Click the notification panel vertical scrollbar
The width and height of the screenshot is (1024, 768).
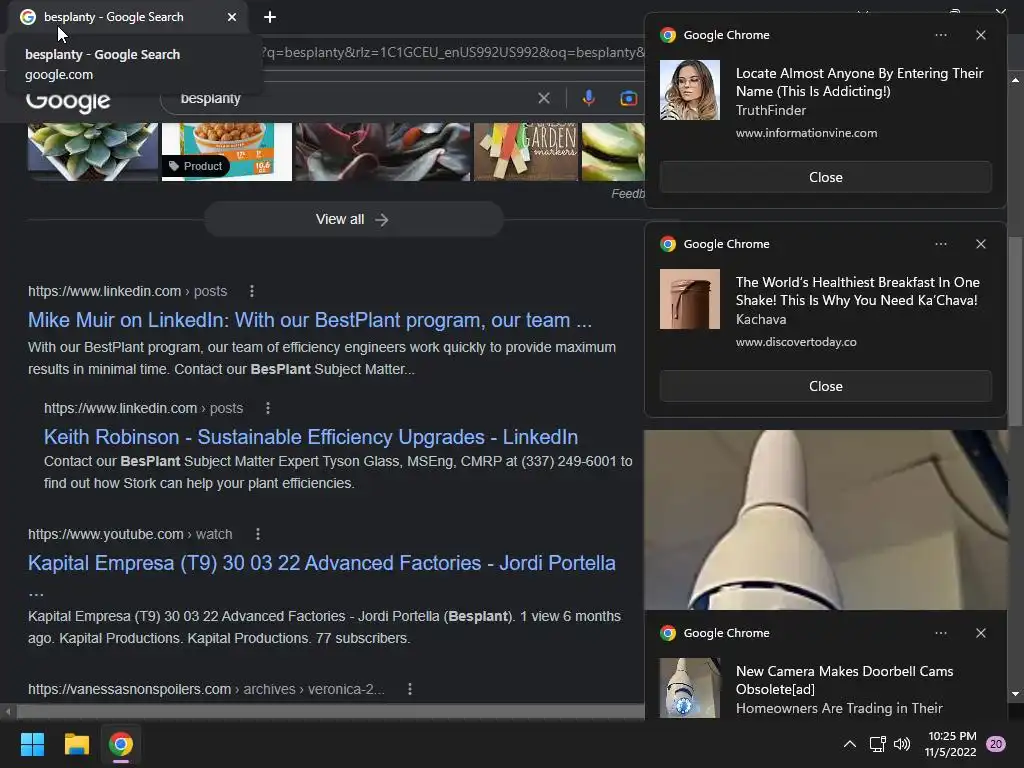(1015, 332)
